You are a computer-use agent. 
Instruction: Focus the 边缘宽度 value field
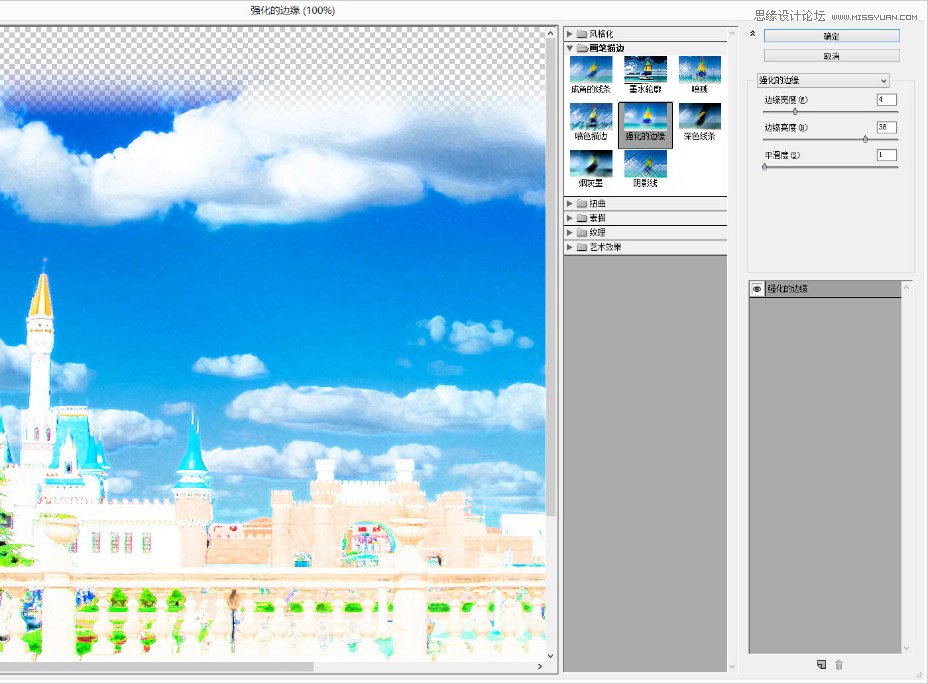[887, 99]
